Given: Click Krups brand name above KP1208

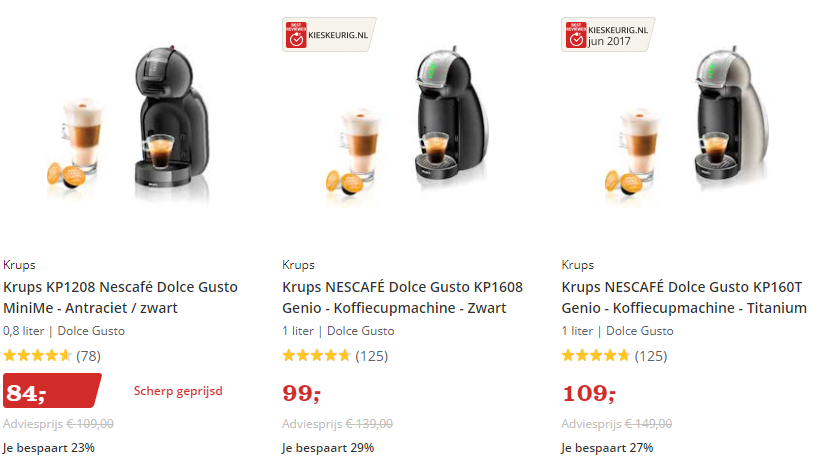Looking at the screenshot, I should click(19, 265).
